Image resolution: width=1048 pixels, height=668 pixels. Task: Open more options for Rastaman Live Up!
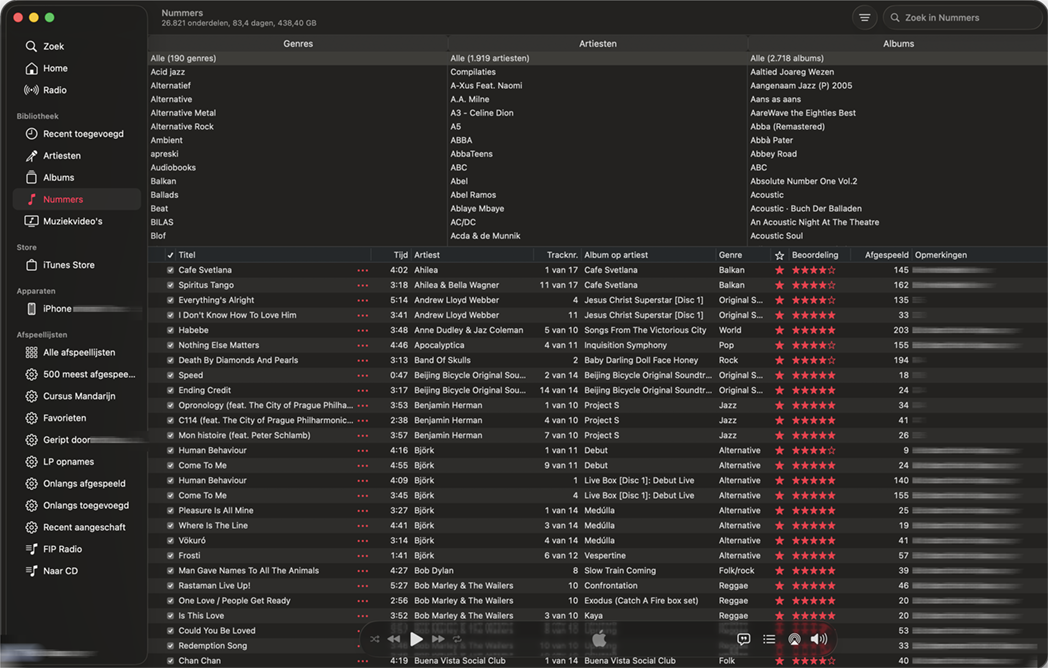(x=363, y=586)
